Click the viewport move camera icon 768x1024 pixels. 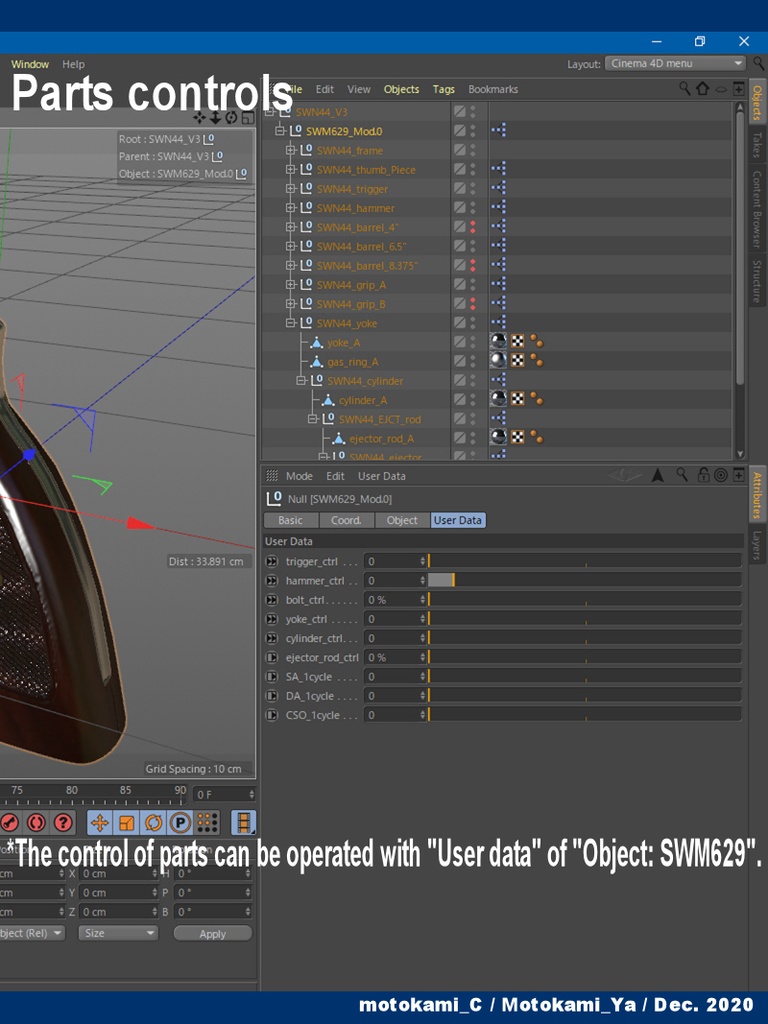(x=200, y=118)
